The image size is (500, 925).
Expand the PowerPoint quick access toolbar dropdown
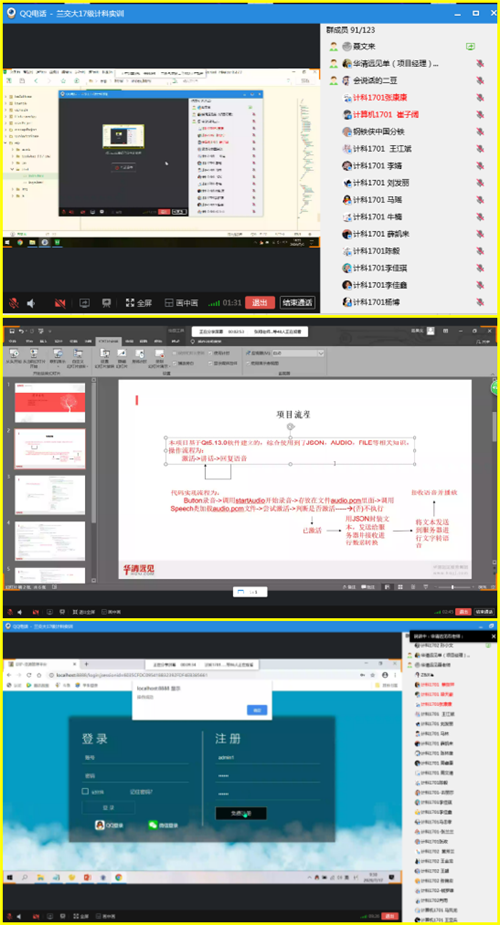tap(50, 332)
